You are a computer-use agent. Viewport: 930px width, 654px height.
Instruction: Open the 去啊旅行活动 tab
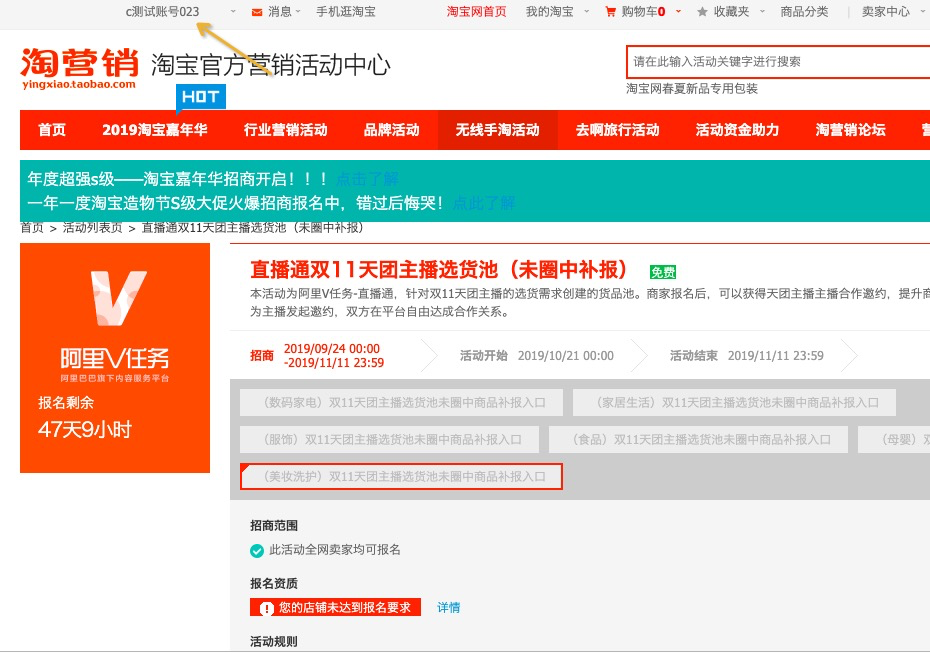(x=617, y=130)
